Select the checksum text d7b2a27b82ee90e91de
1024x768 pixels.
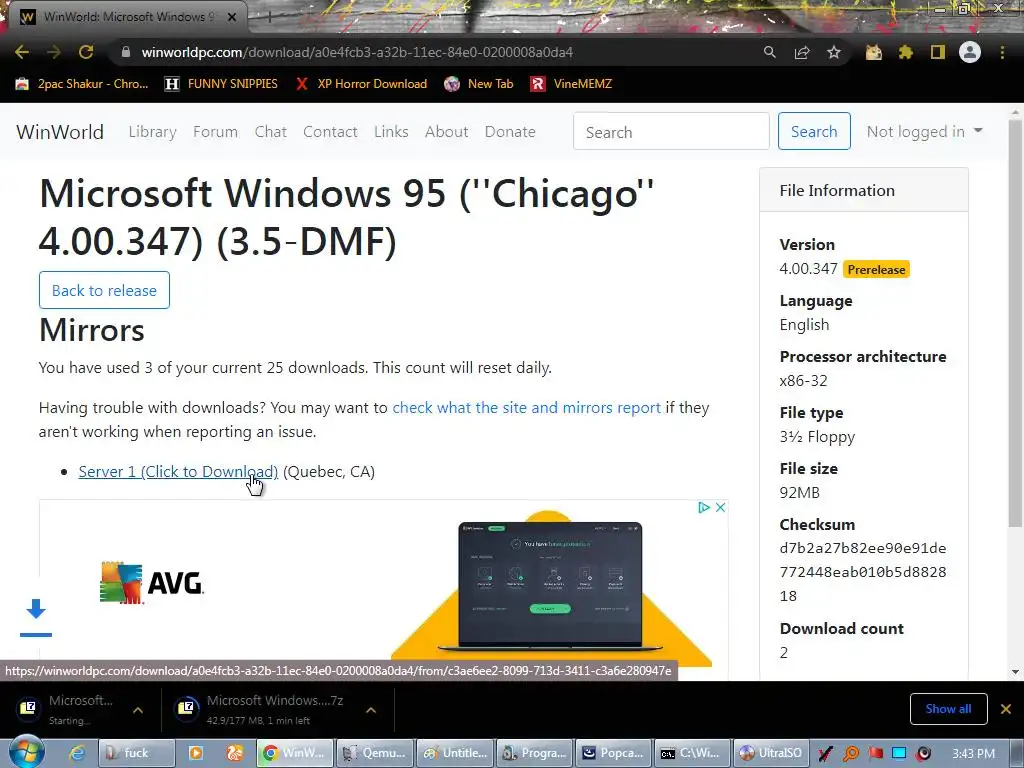[863, 549]
